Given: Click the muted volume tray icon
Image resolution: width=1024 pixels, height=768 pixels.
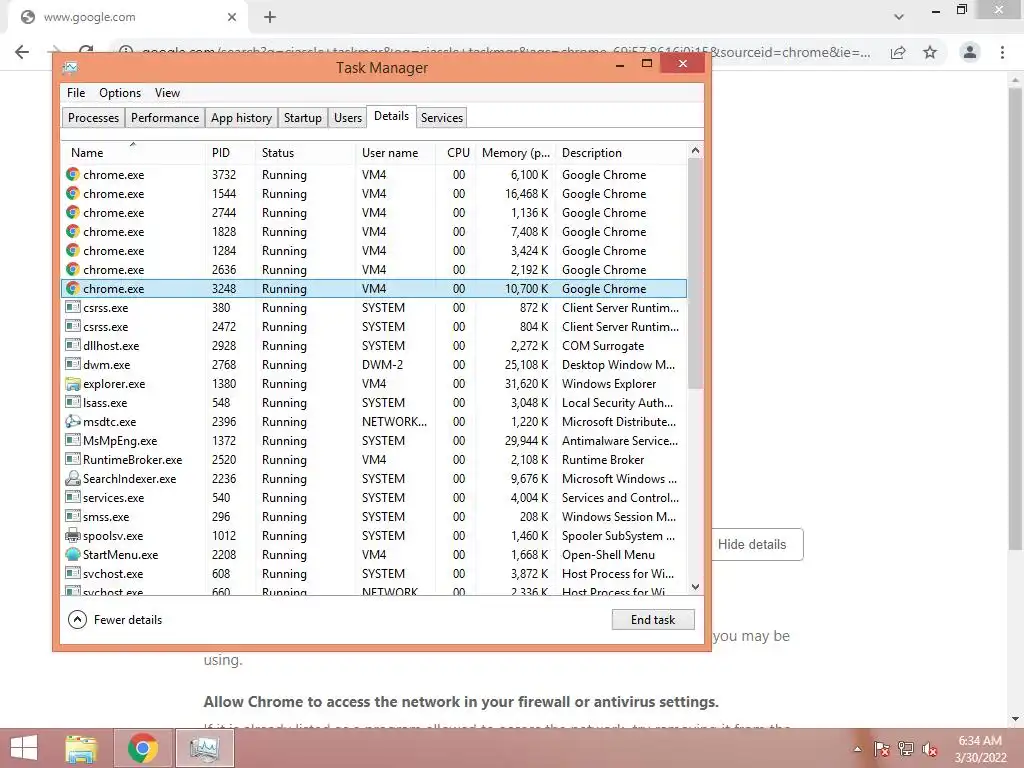Looking at the screenshot, I should pyautogui.click(x=930, y=749).
